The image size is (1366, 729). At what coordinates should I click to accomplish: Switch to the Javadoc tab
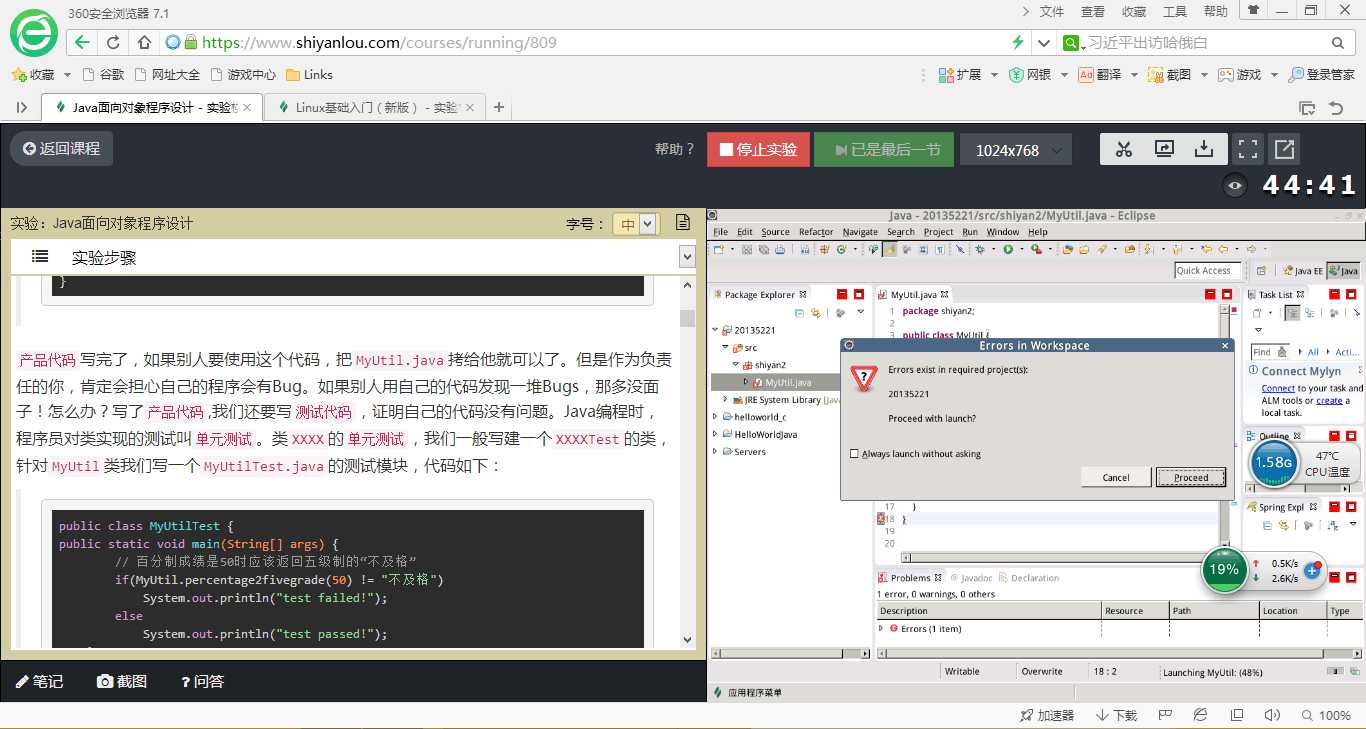pos(970,578)
